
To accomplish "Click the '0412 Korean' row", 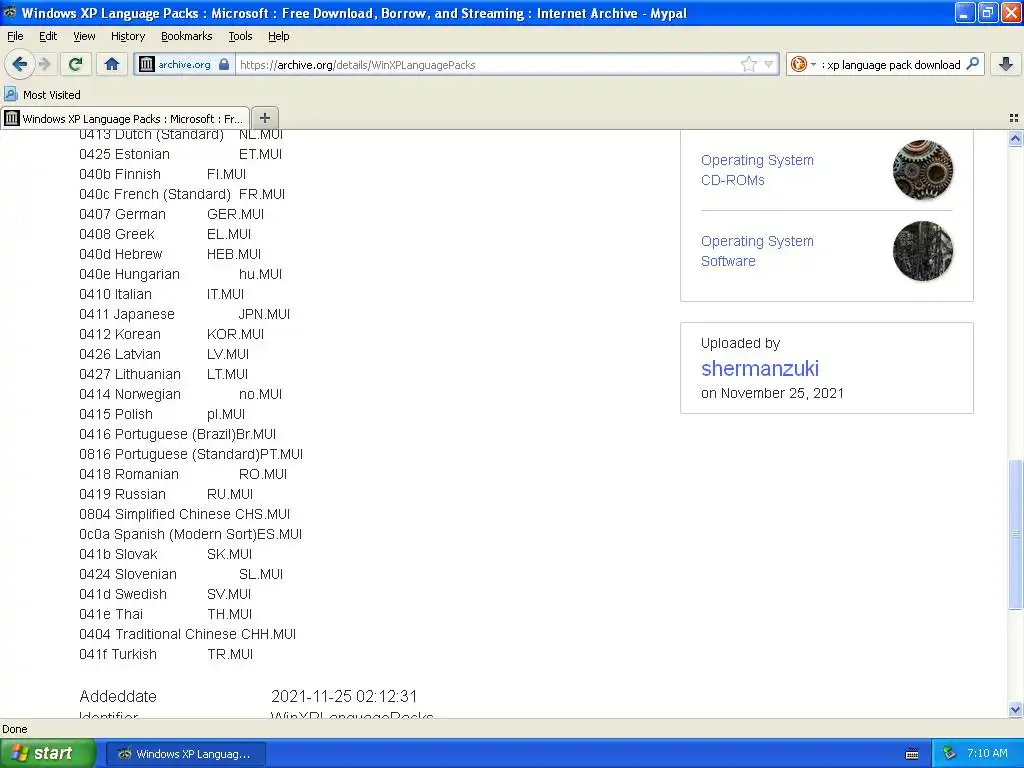I will click(x=171, y=334).
